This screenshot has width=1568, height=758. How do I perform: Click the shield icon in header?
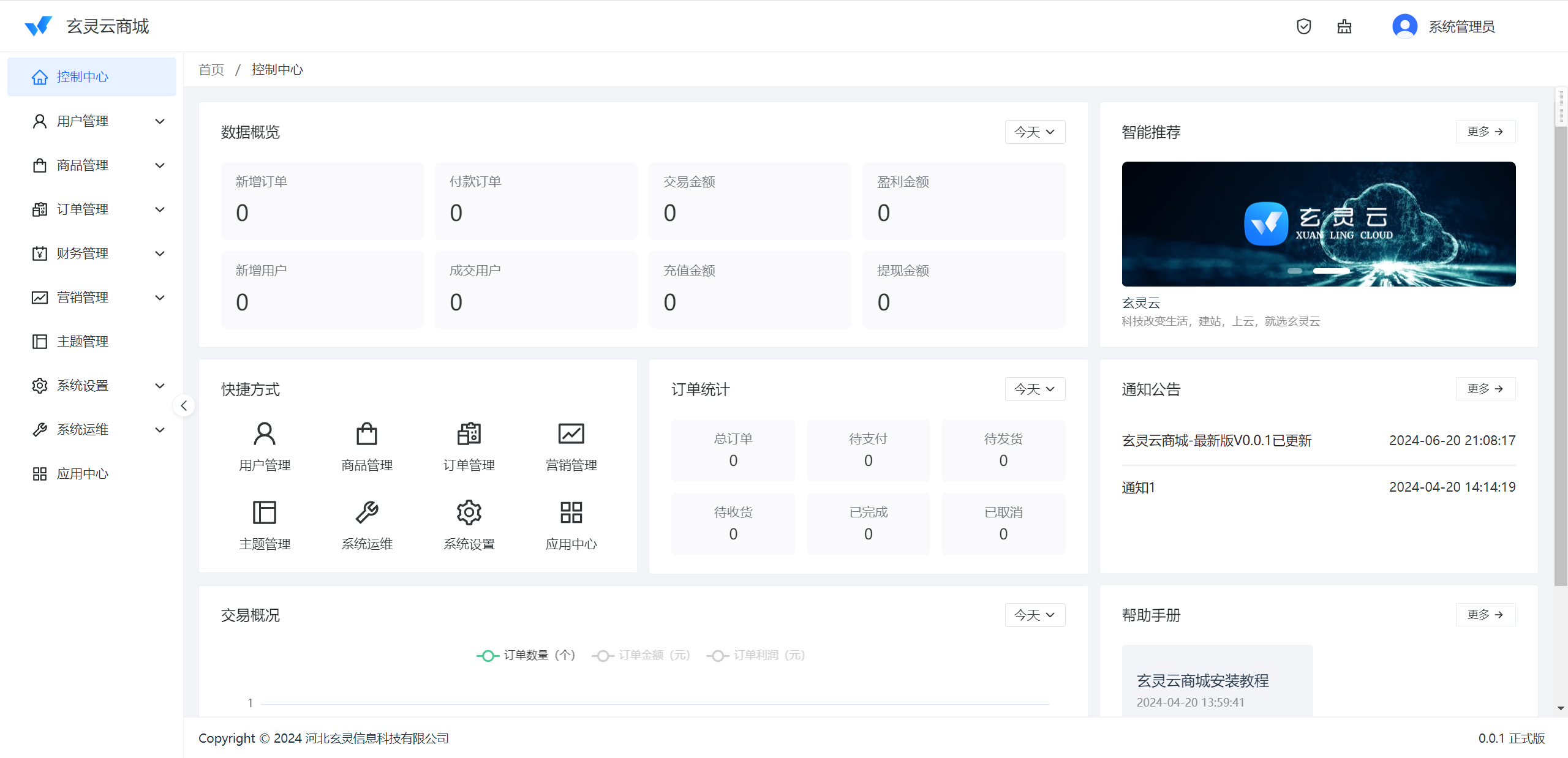click(x=1303, y=26)
